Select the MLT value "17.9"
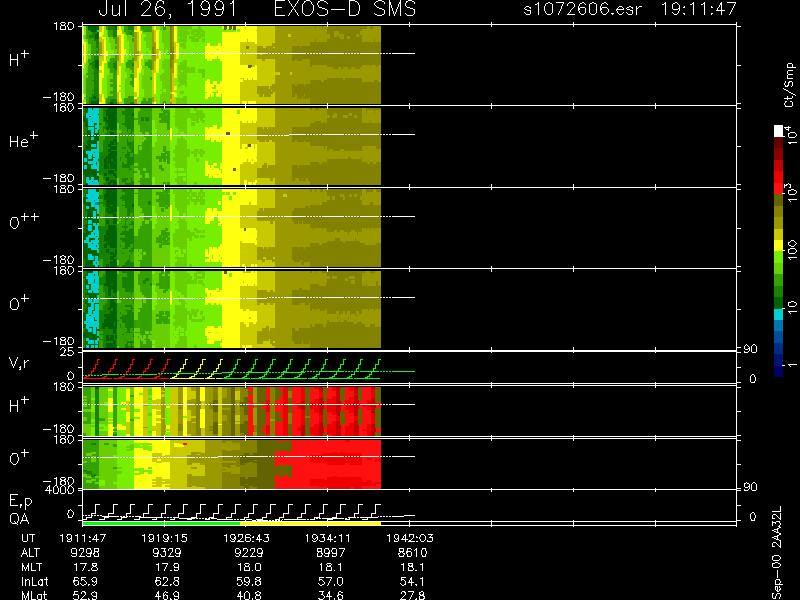Screen dimensions: 800x600 [168, 567]
